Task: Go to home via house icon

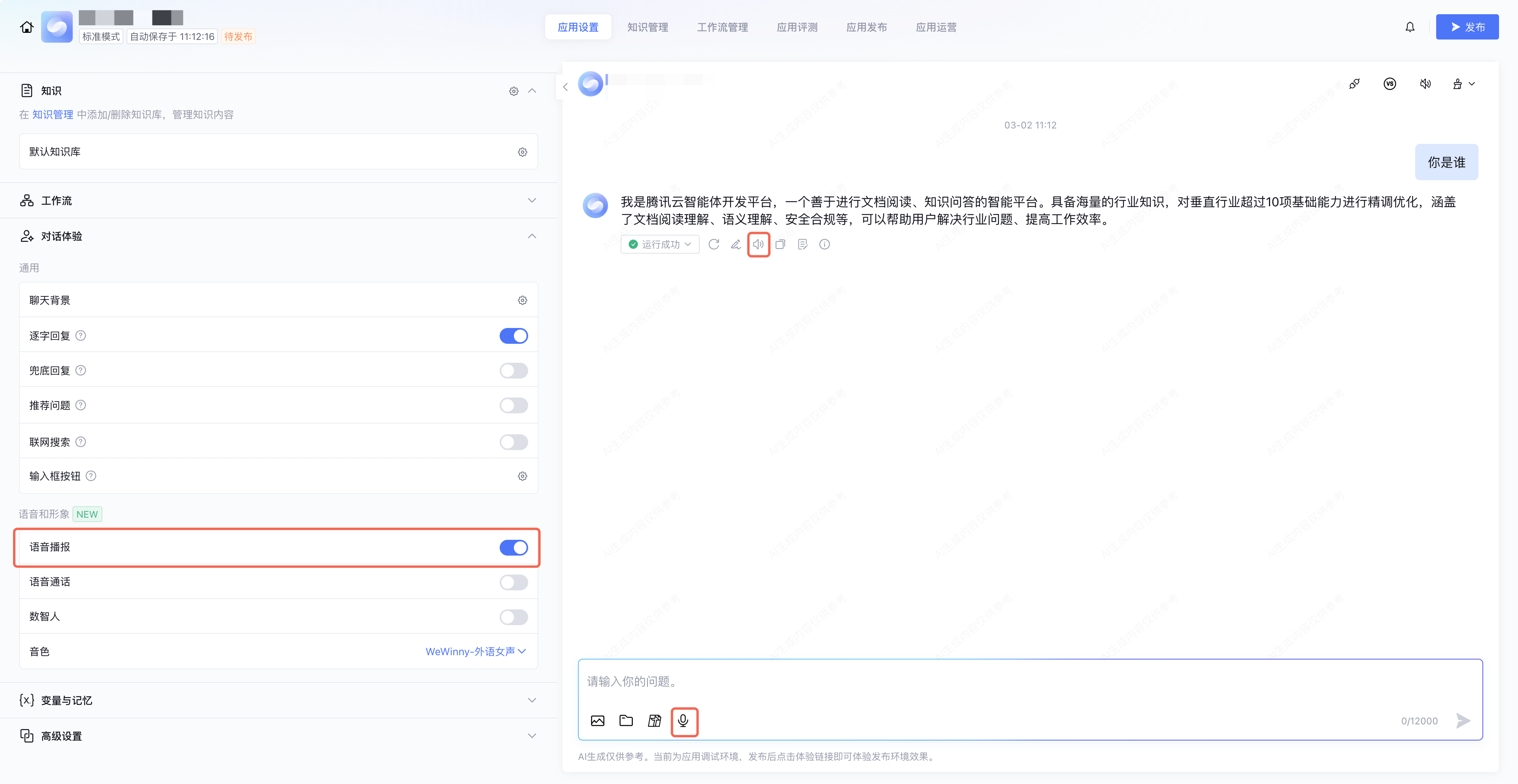Action: [26, 27]
